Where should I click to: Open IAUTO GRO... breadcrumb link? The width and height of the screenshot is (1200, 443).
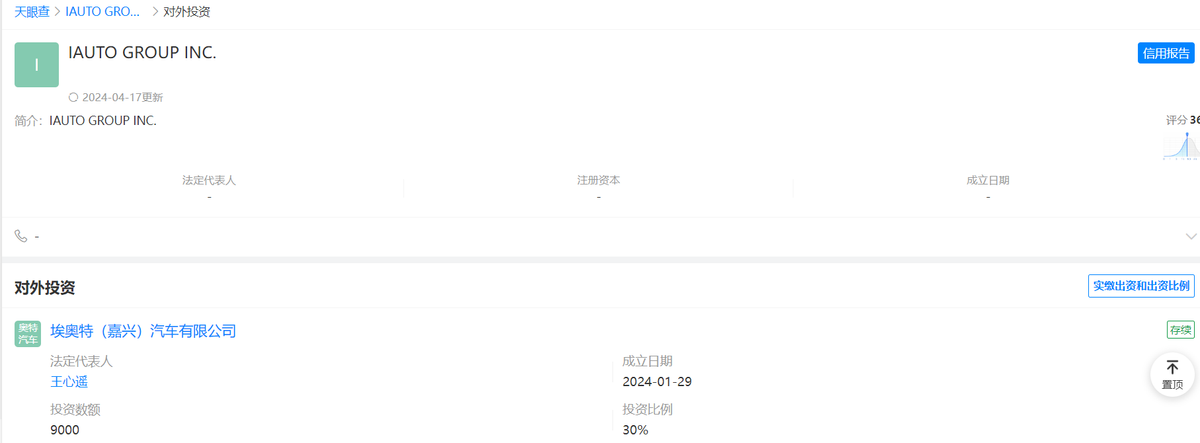(103, 12)
